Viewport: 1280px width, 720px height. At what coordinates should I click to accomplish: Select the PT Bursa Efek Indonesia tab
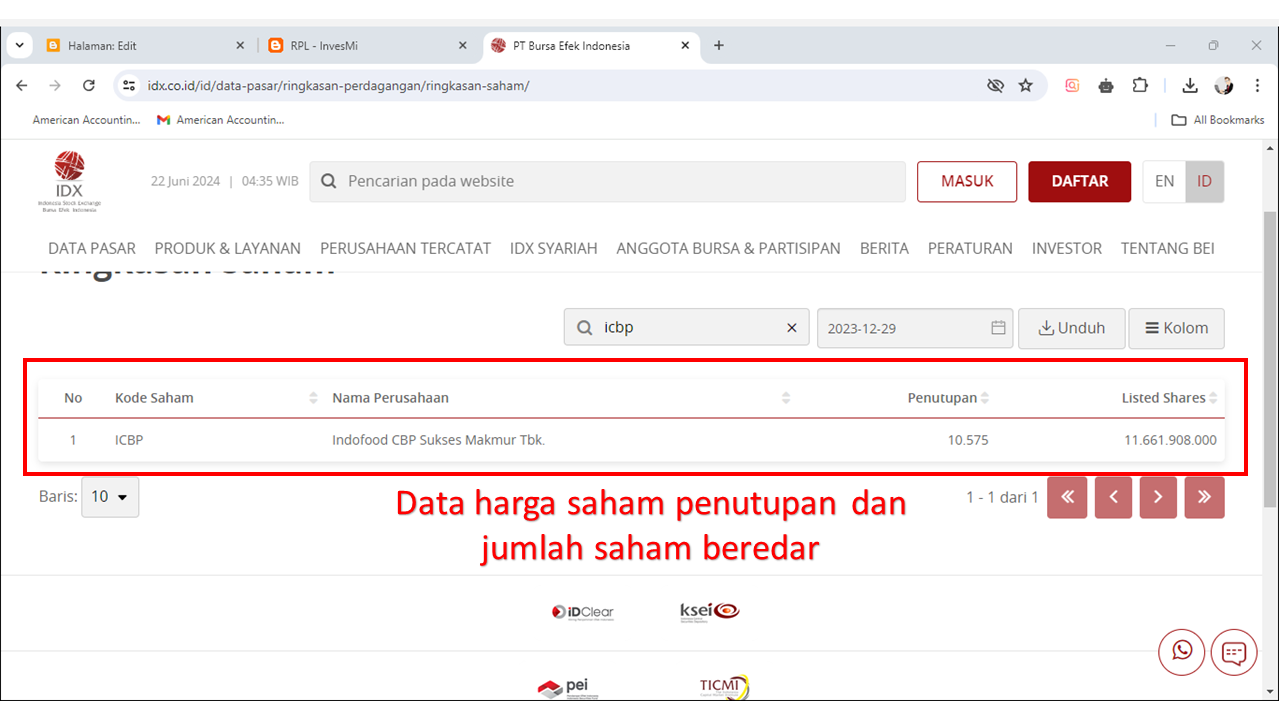(592, 45)
